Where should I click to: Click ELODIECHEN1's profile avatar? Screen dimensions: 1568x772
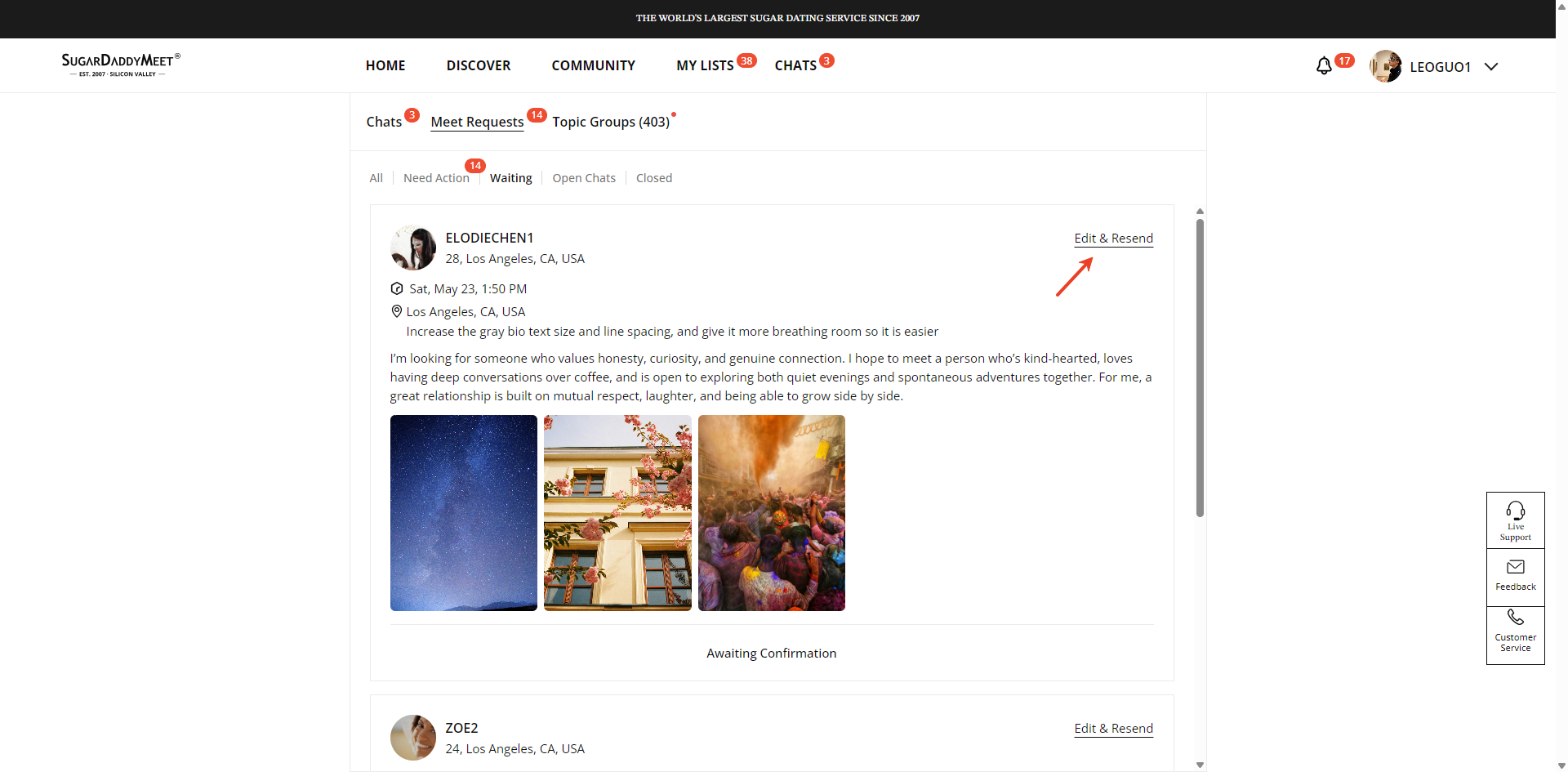[413, 248]
